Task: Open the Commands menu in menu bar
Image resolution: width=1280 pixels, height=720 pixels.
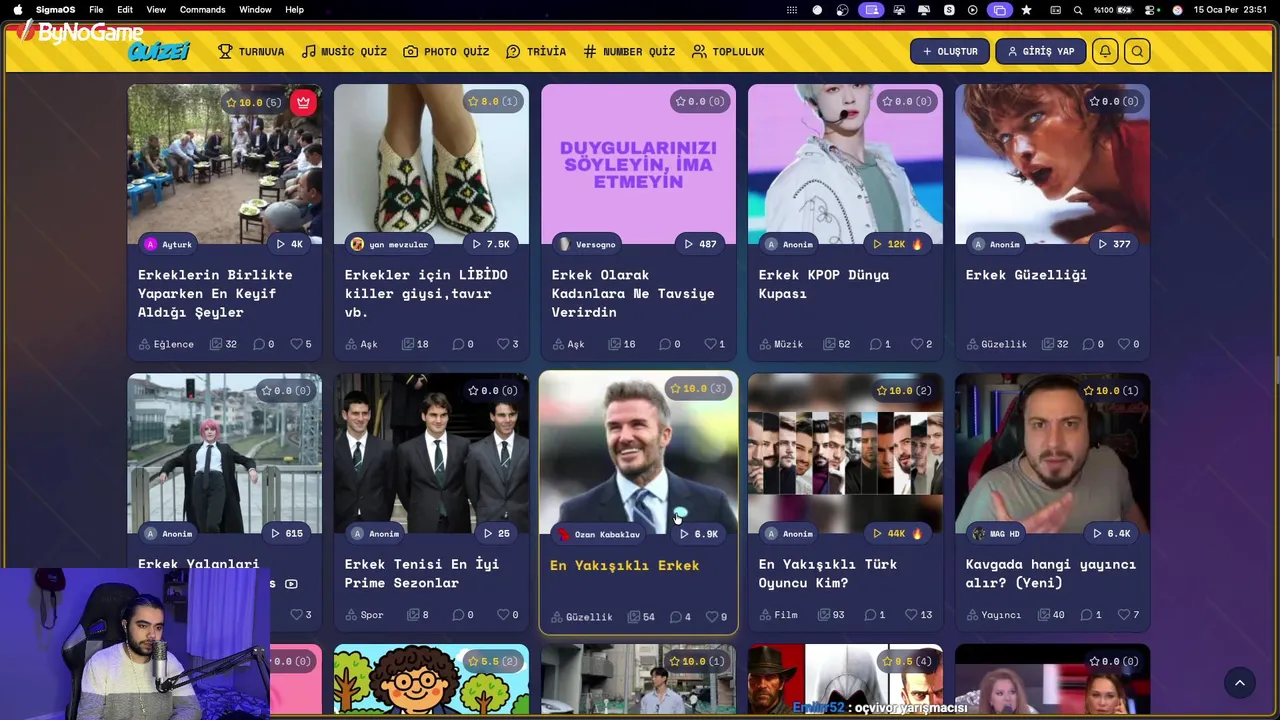Action: 202,10
